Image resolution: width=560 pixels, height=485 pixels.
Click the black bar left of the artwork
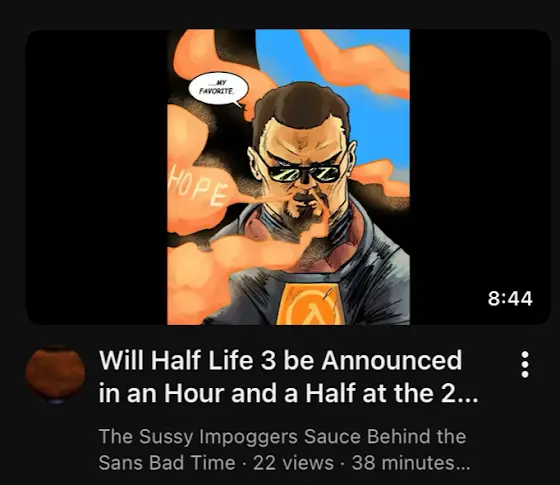tap(96, 177)
